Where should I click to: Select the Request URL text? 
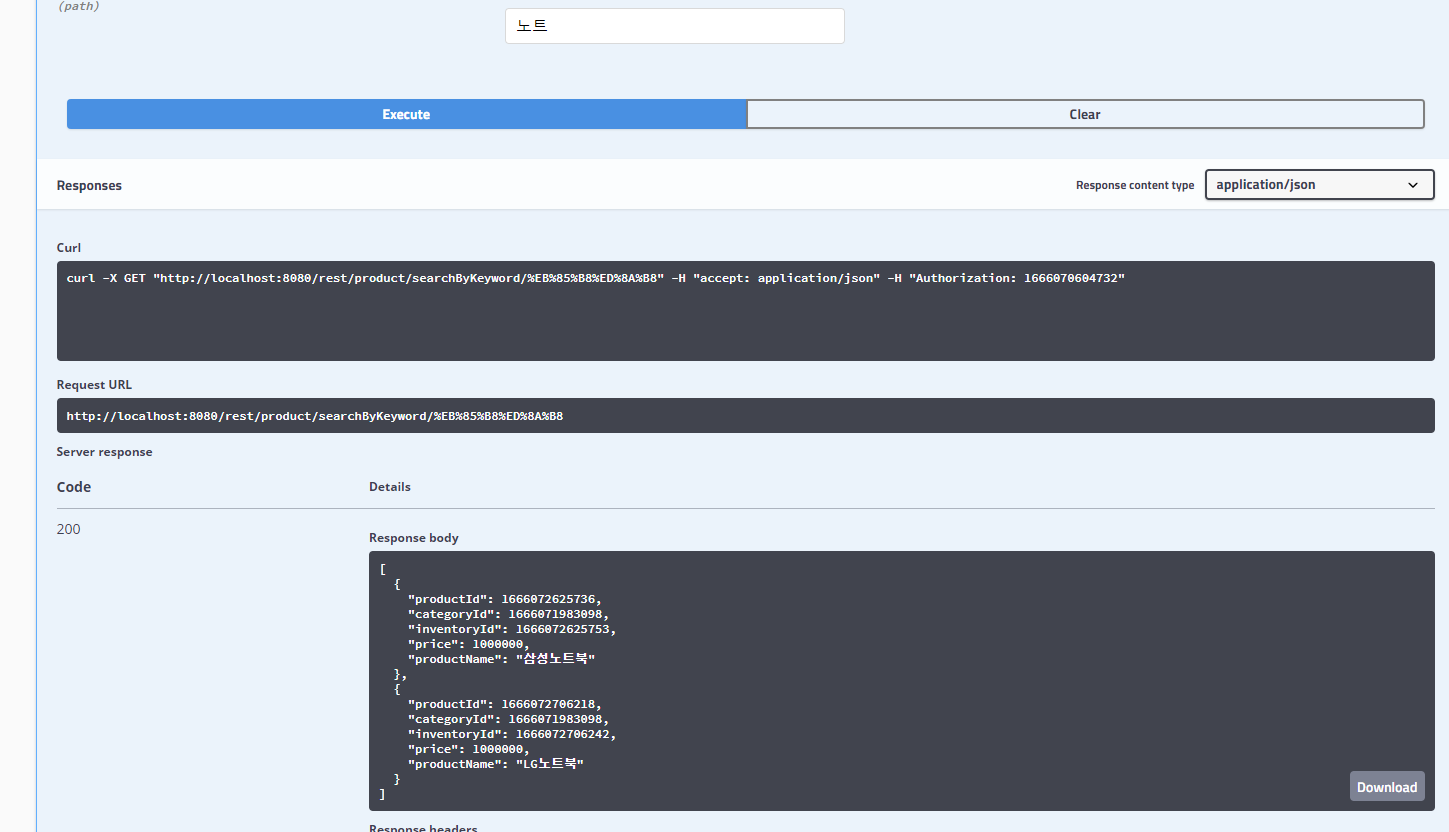pyautogui.click(x=314, y=415)
